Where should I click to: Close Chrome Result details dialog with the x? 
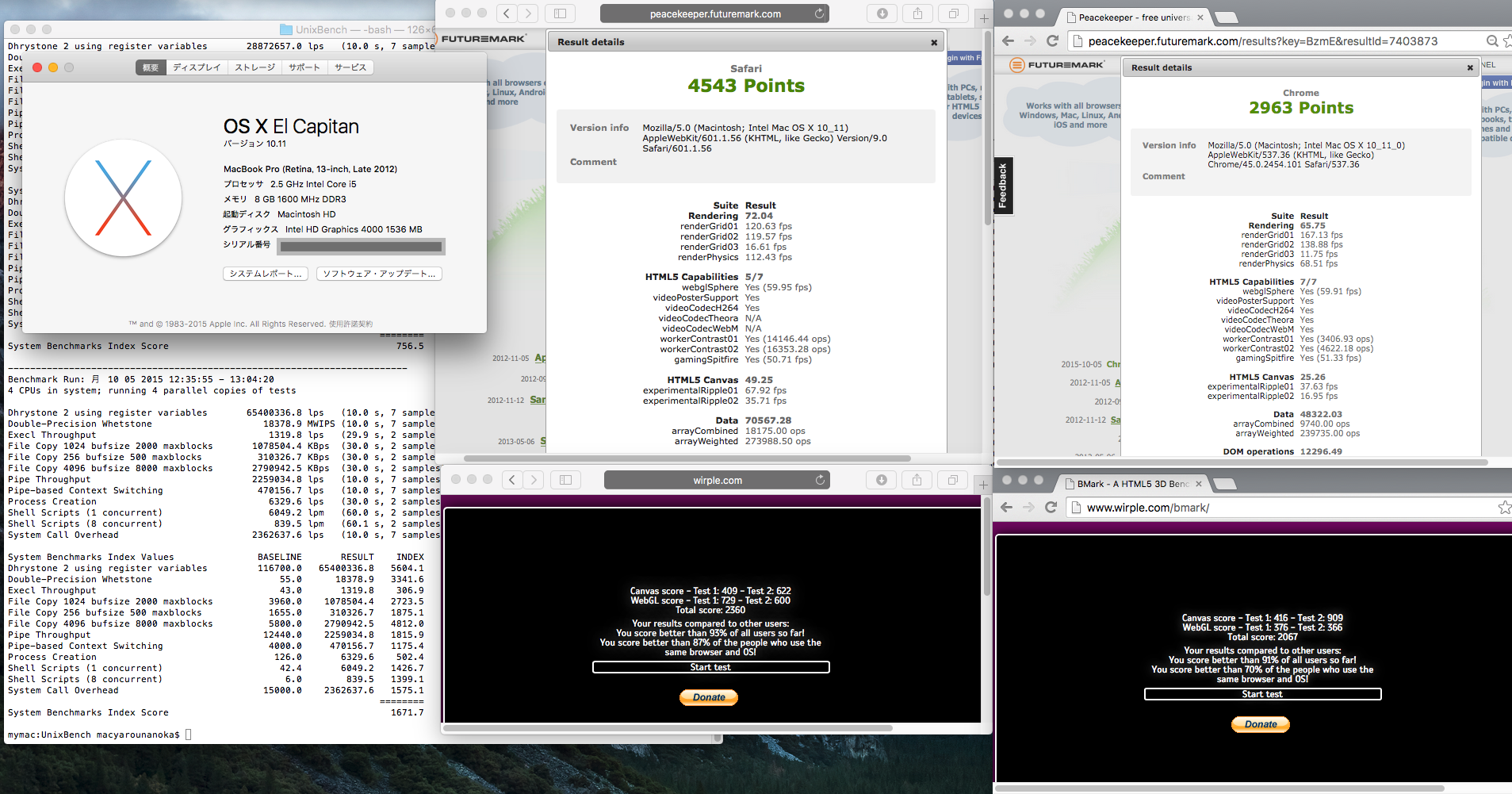point(1470,68)
